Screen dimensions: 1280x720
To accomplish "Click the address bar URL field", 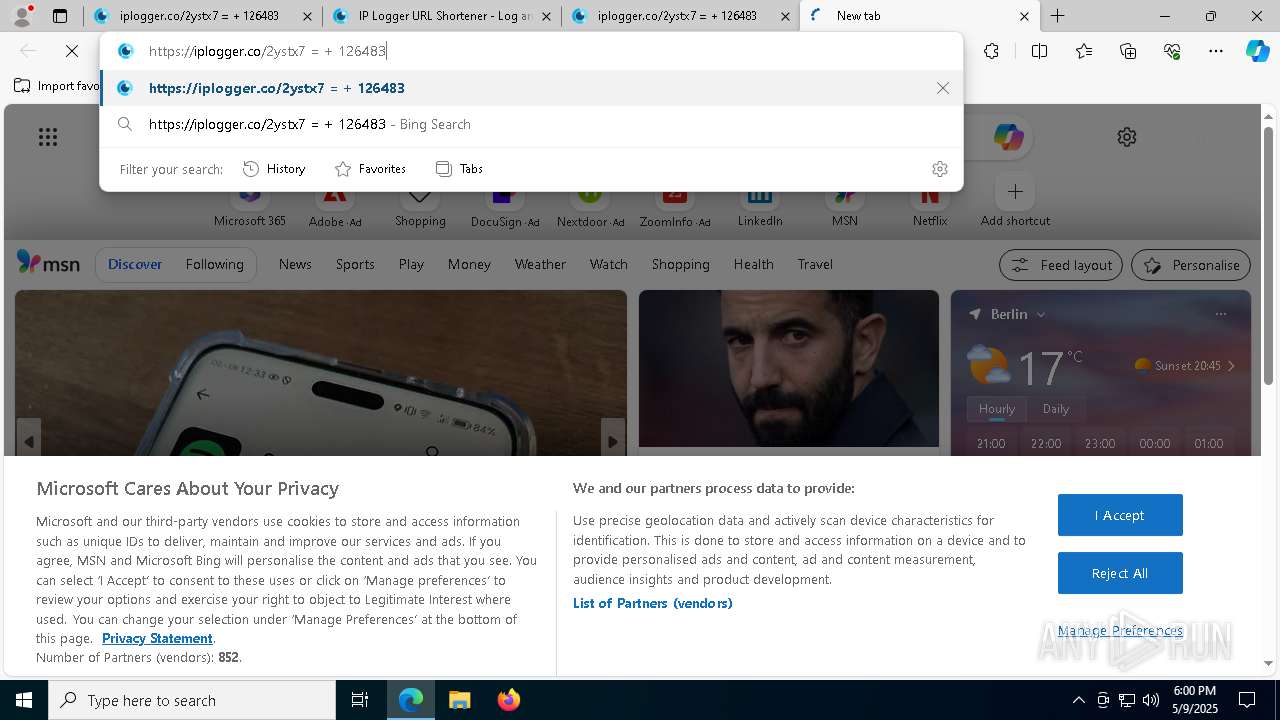I will point(530,51).
